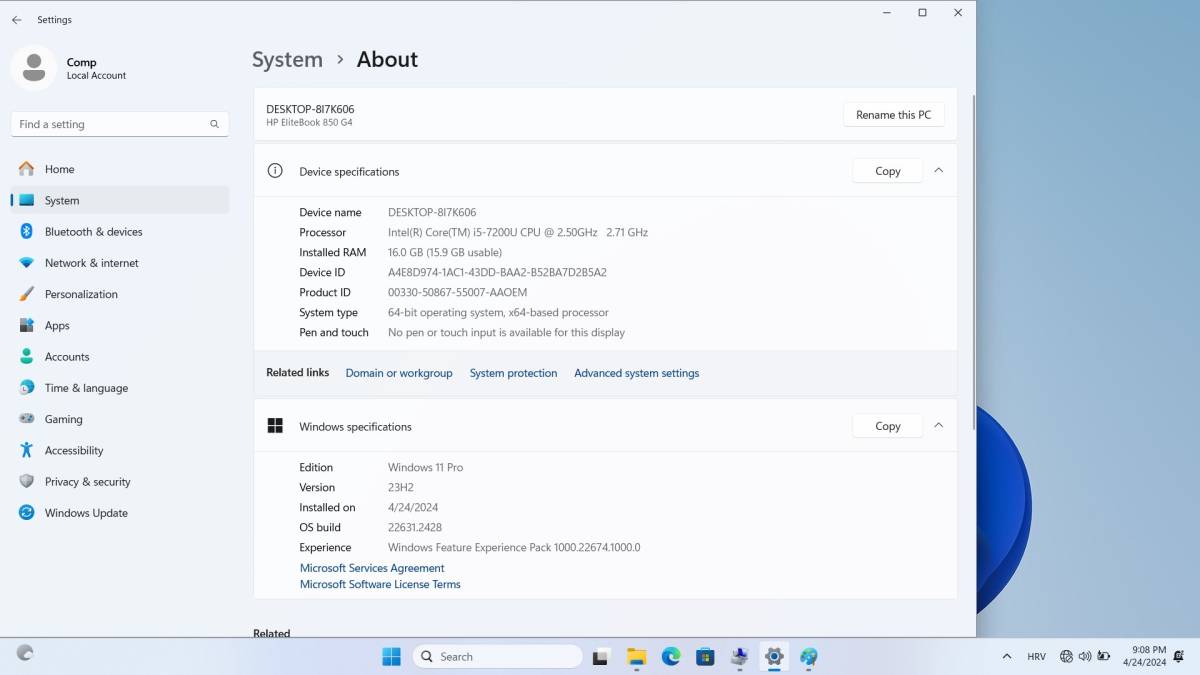The height and width of the screenshot is (675, 1200).
Task: Click the search magnifier in Find a setting
Action: pos(214,124)
